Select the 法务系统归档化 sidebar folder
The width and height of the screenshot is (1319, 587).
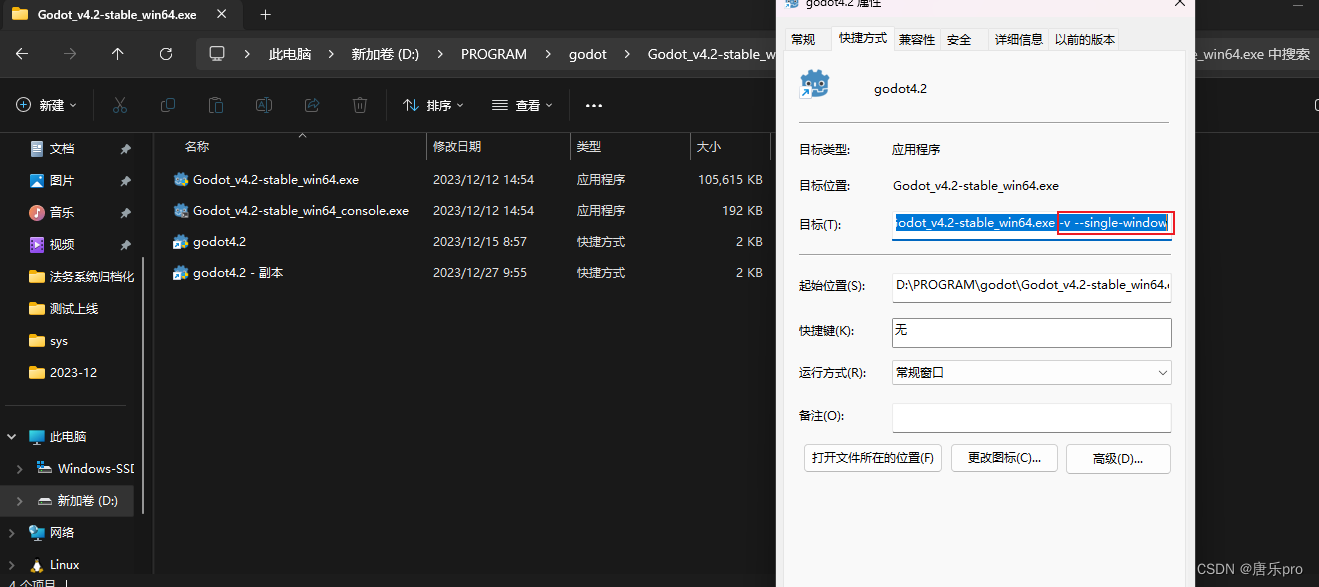80,276
